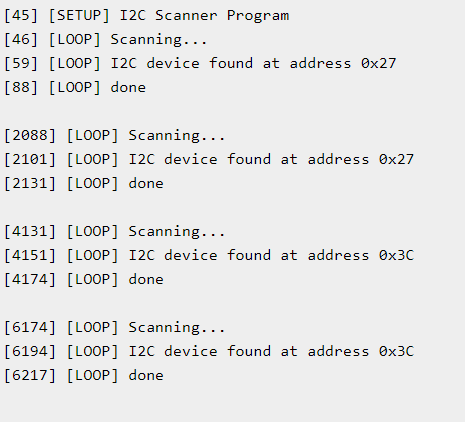Click the SETUP I2C Scanner Program line
Screen dimensions: 465x422
coord(147,16)
